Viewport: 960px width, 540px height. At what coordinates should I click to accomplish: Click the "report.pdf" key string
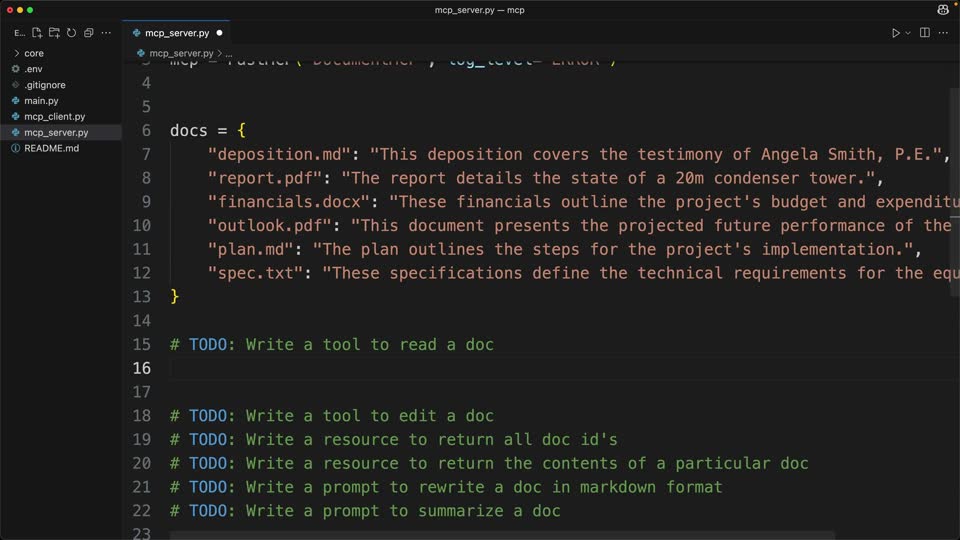[x=264, y=178]
